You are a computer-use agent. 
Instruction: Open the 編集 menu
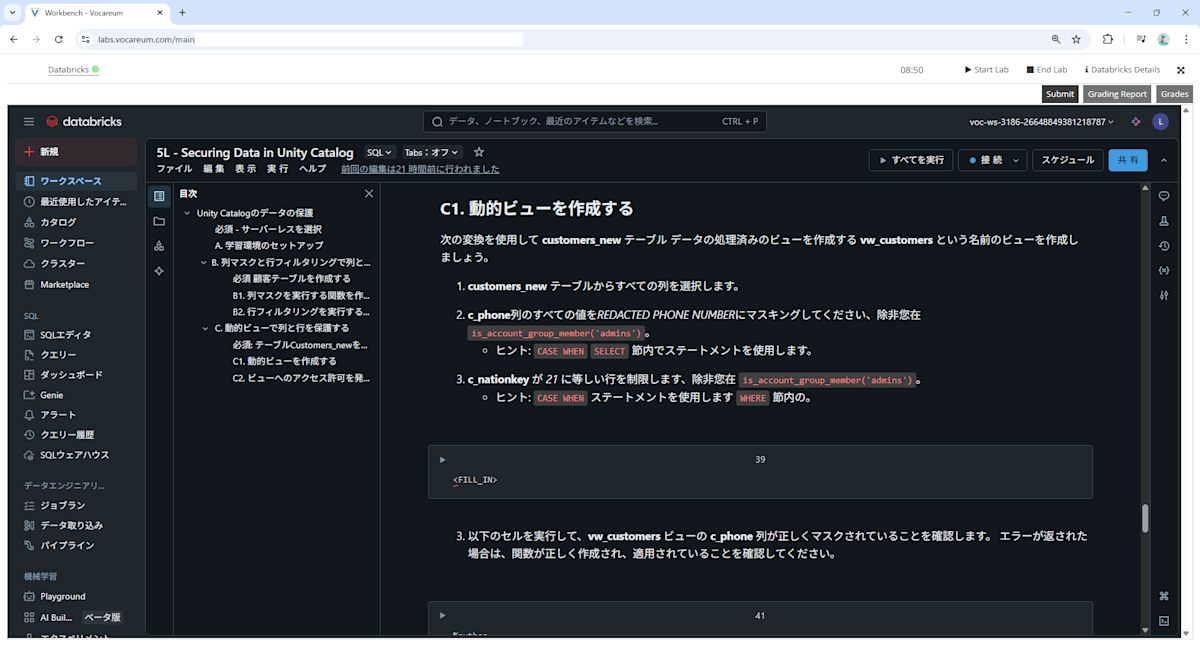click(214, 169)
